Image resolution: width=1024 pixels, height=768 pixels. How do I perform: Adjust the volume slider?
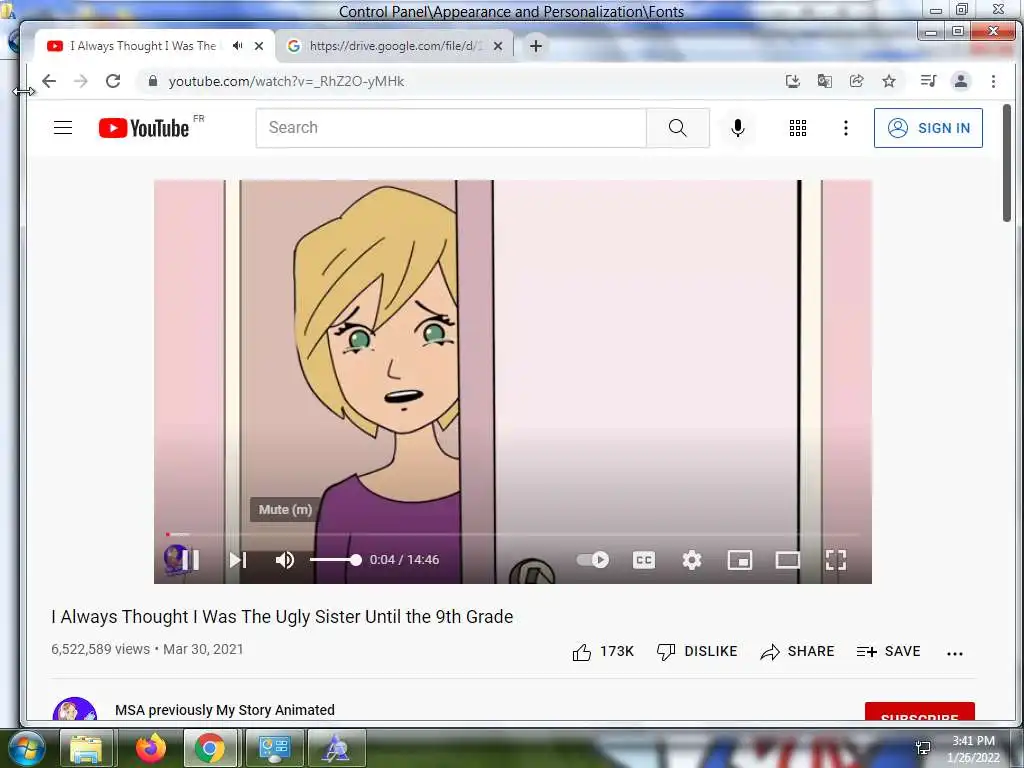click(x=335, y=560)
